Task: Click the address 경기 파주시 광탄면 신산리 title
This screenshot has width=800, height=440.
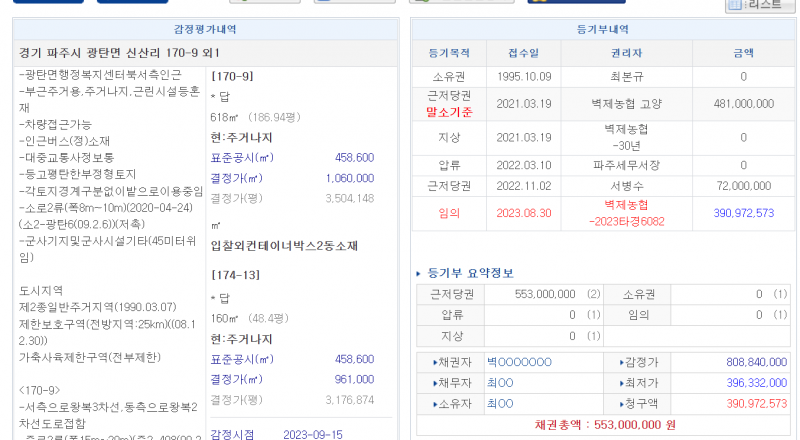Action: click(x=119, y=52)
